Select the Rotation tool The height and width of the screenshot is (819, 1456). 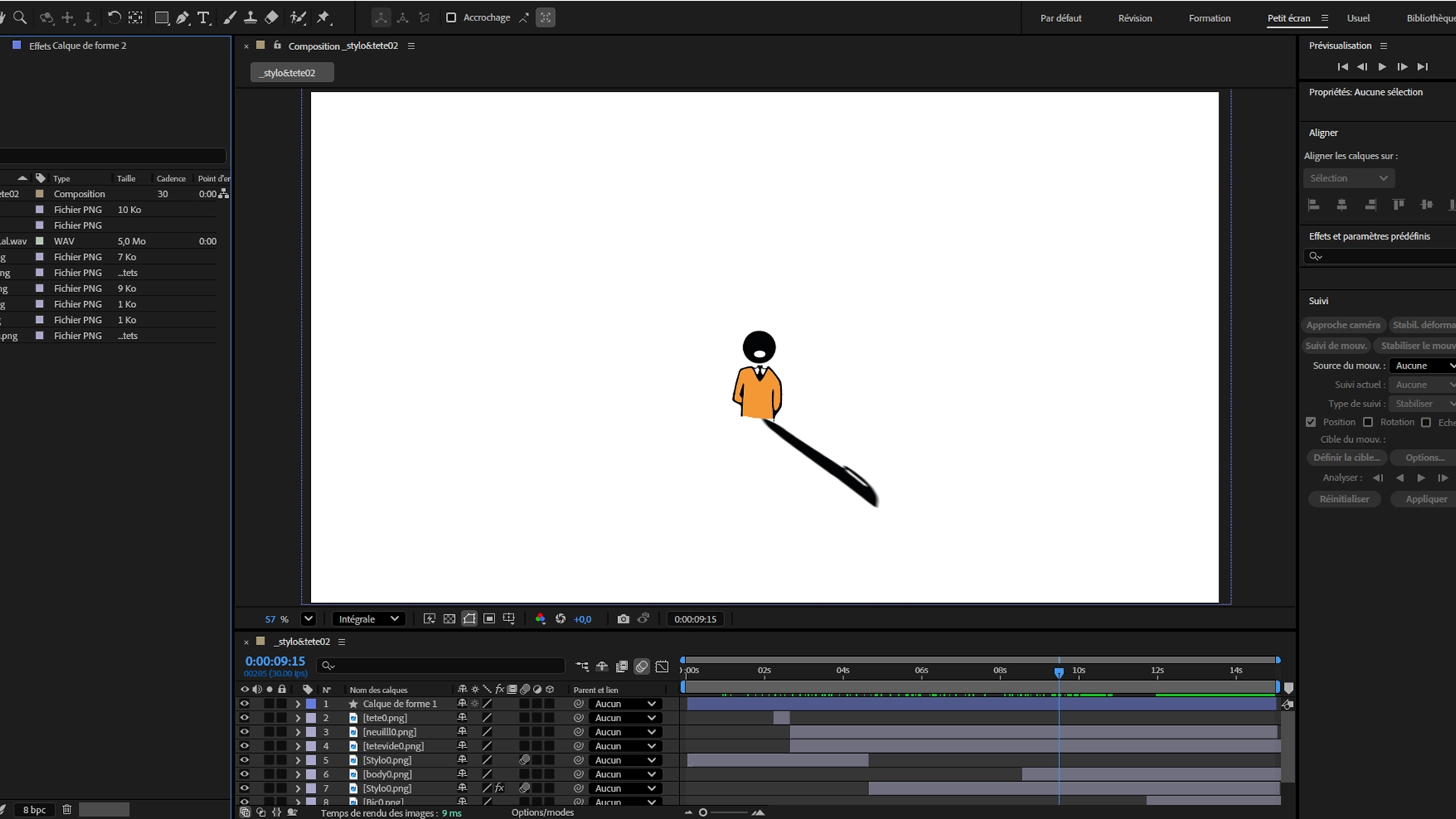[114, 17]
